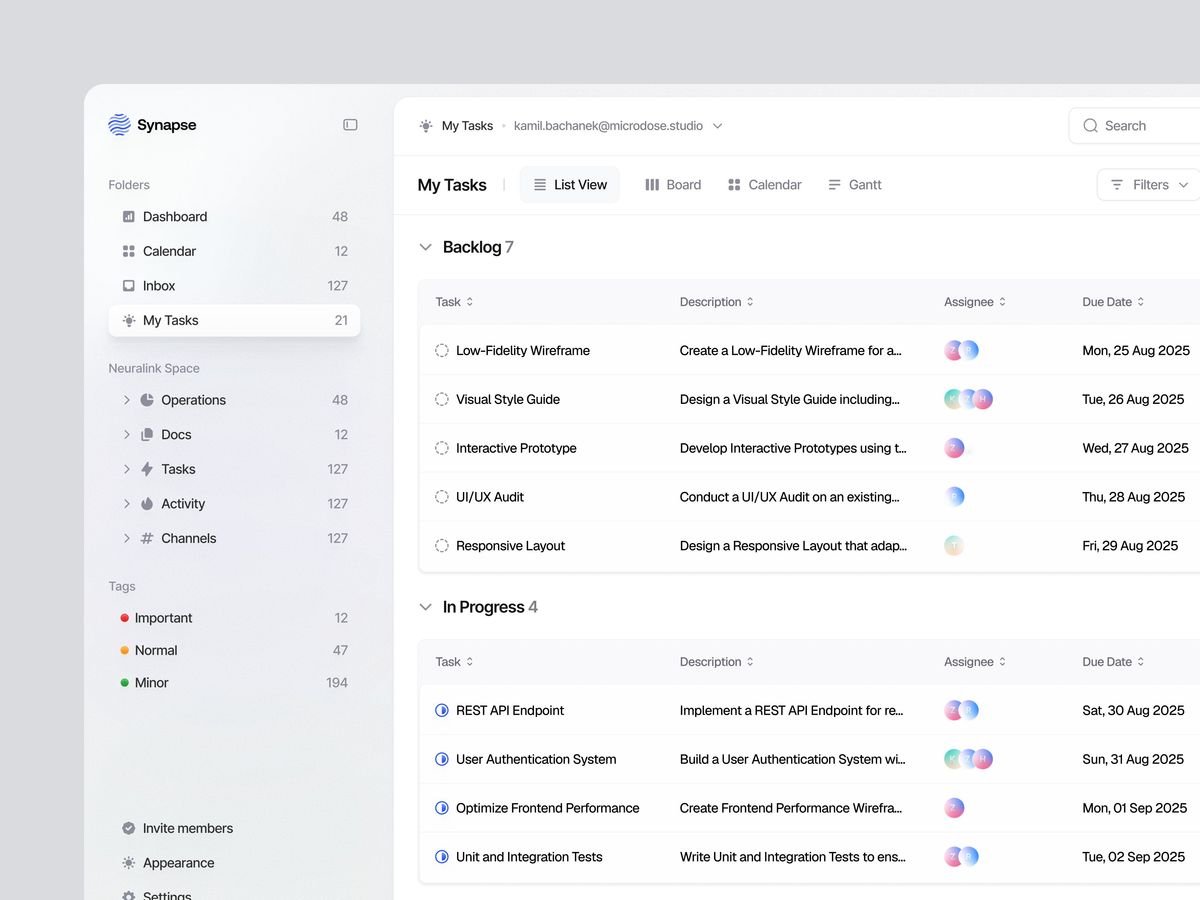Click assignee avatars for User Authentication System

coord(968,759)
